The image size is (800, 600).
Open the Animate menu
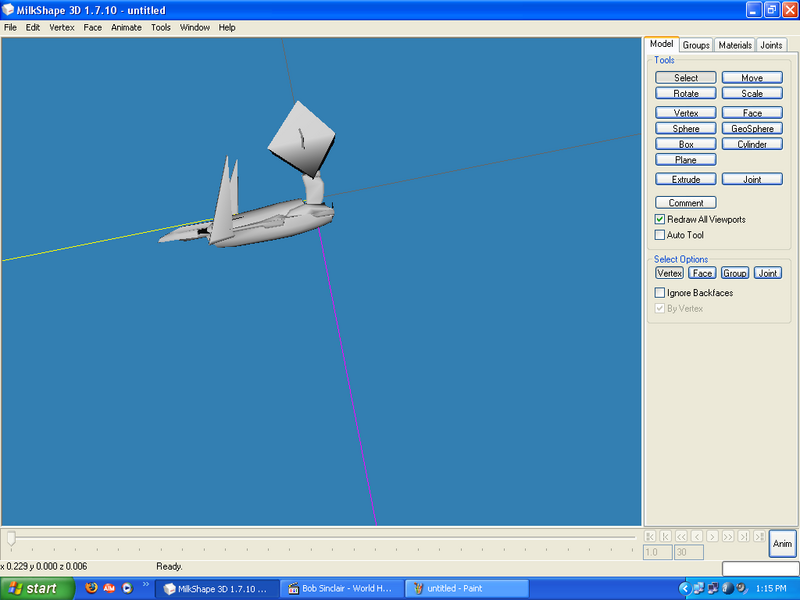[x=127, y=28]
